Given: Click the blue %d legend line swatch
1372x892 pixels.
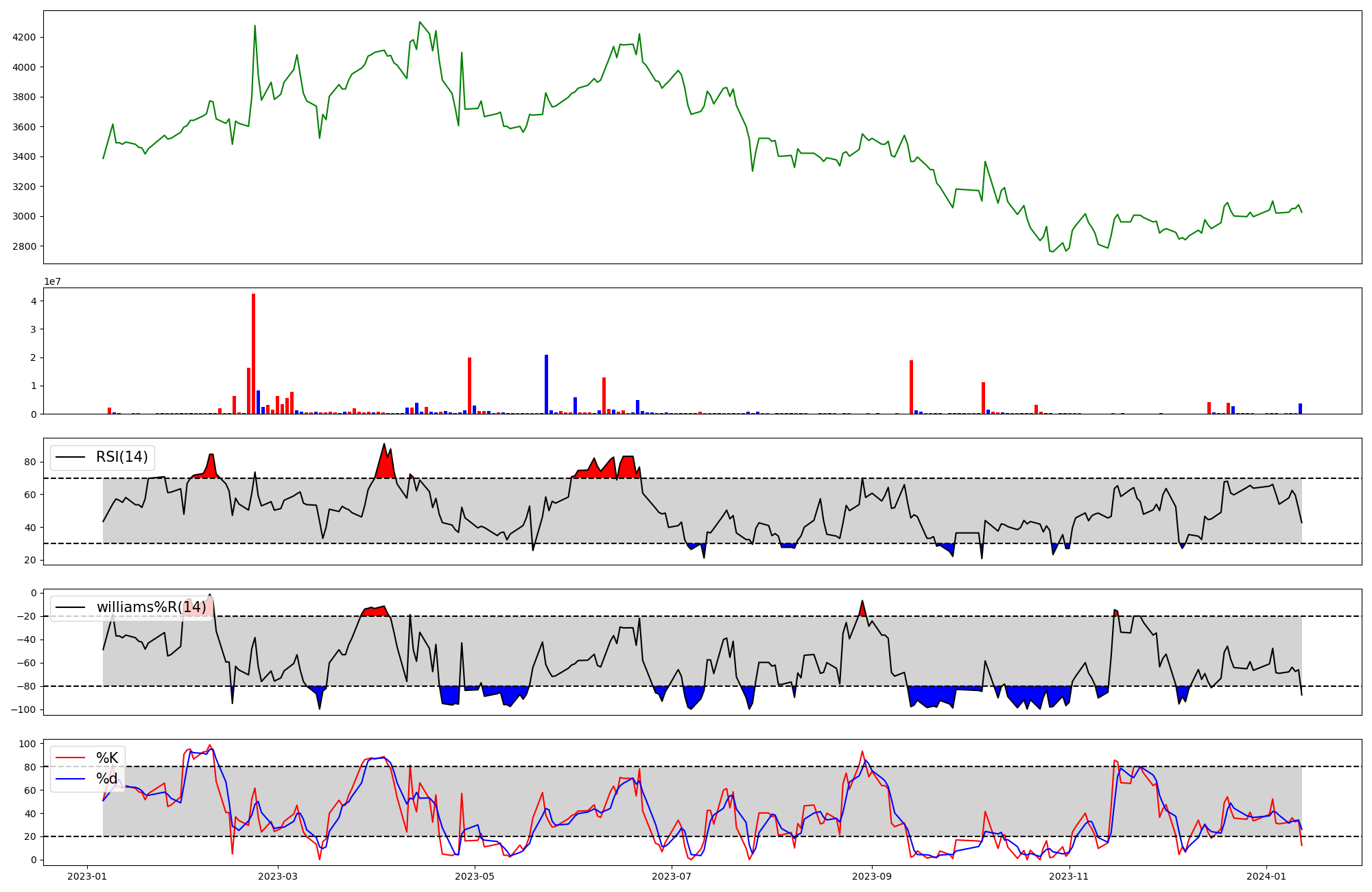Looking at the screenshot, I should tap(70, 779).
